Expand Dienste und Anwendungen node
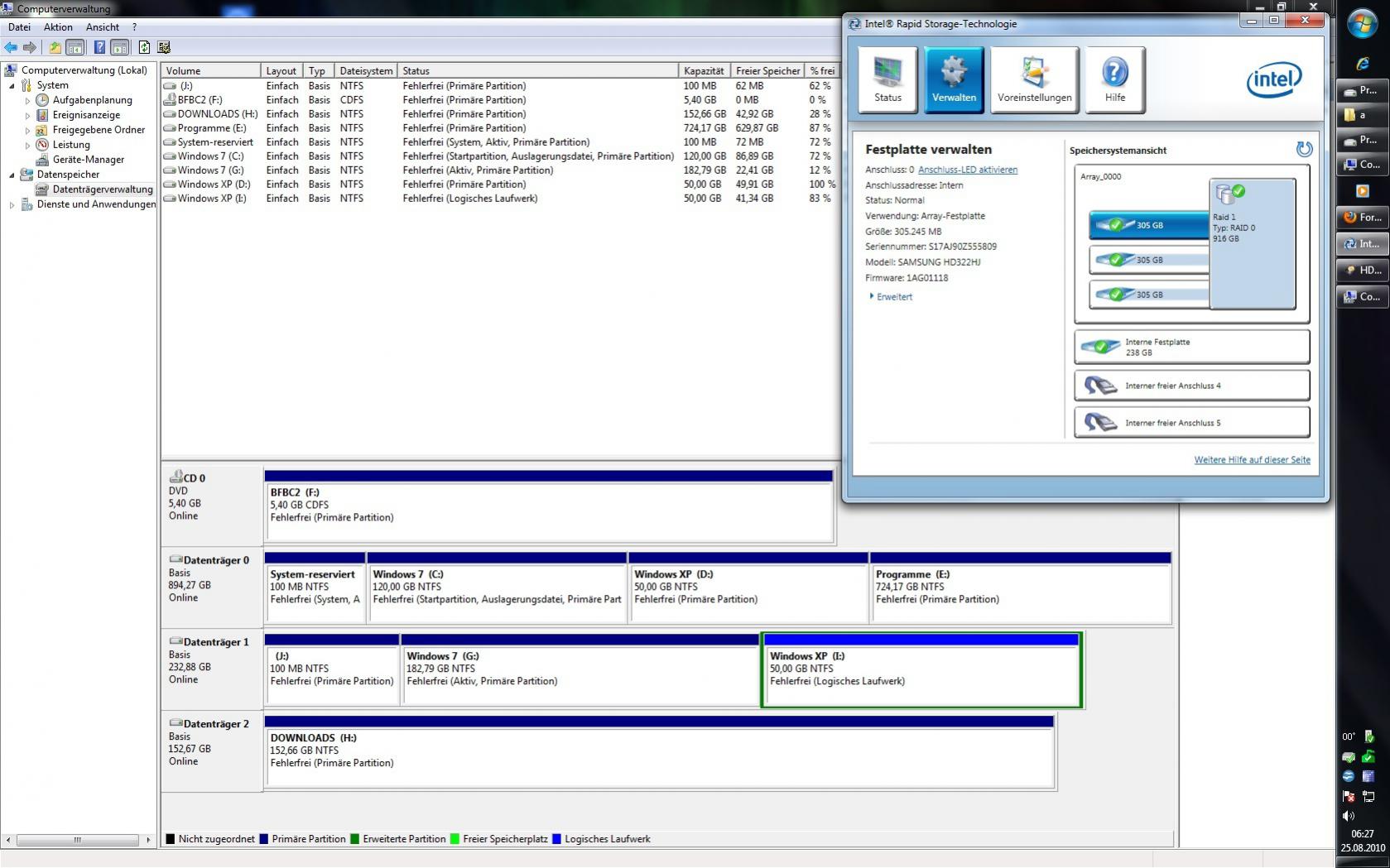 point(12,204)
